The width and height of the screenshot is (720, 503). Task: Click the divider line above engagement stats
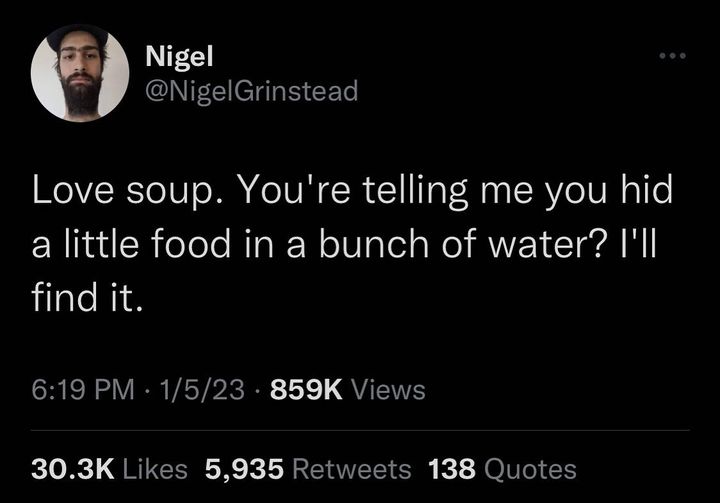pyautogui.click(x=360, y=431)
